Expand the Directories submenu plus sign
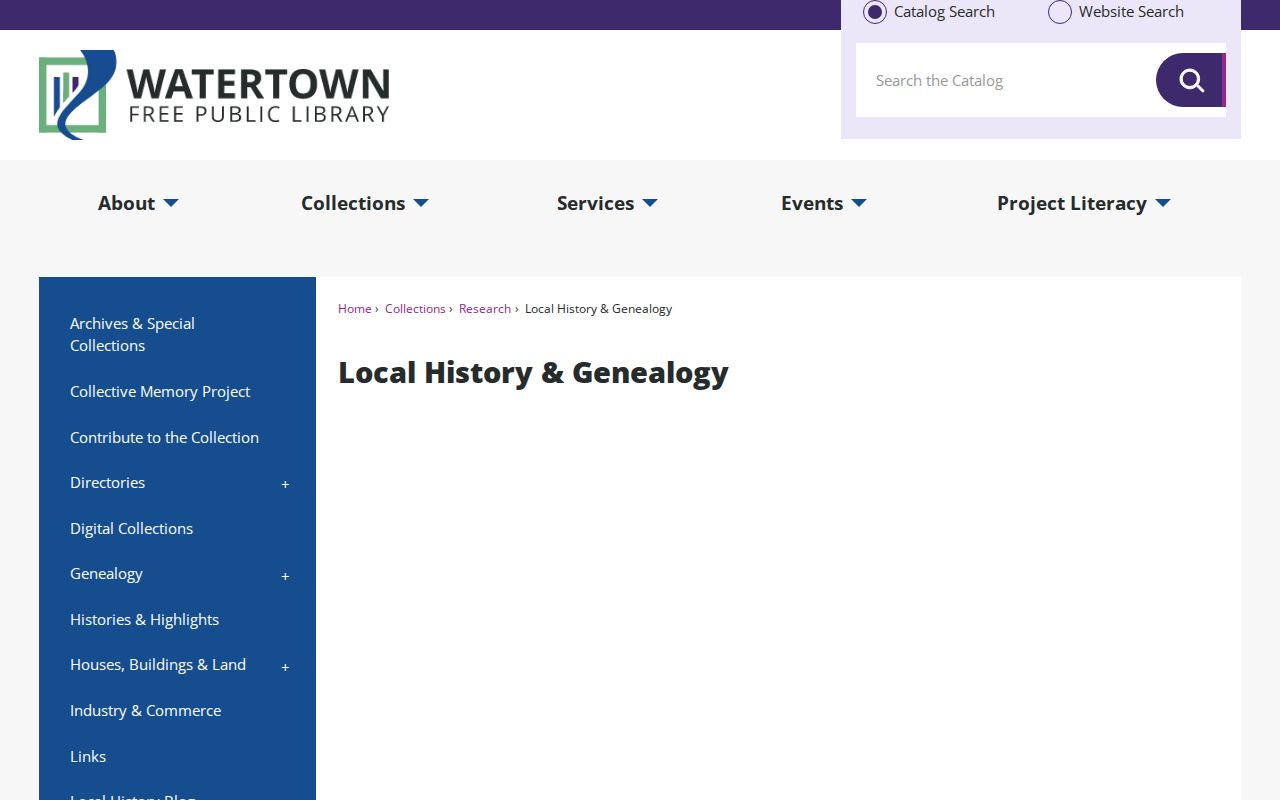Screen dimensions: 1280x800 point(285,484)
